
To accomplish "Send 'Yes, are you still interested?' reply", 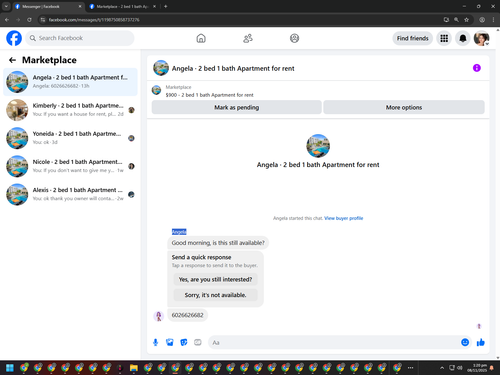I will (x=215, y=279).
